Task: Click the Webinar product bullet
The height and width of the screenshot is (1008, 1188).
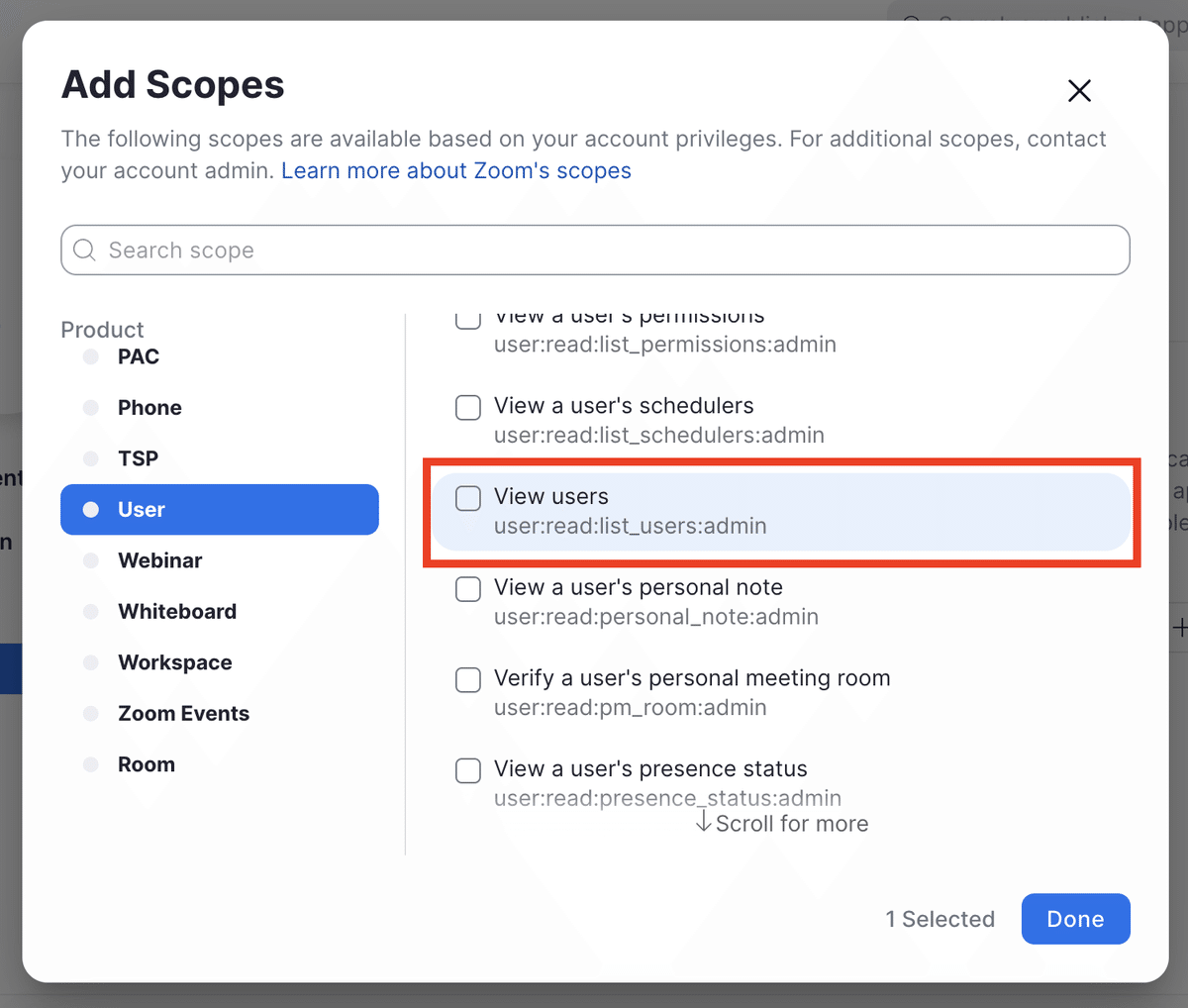Action: [91, 560]
